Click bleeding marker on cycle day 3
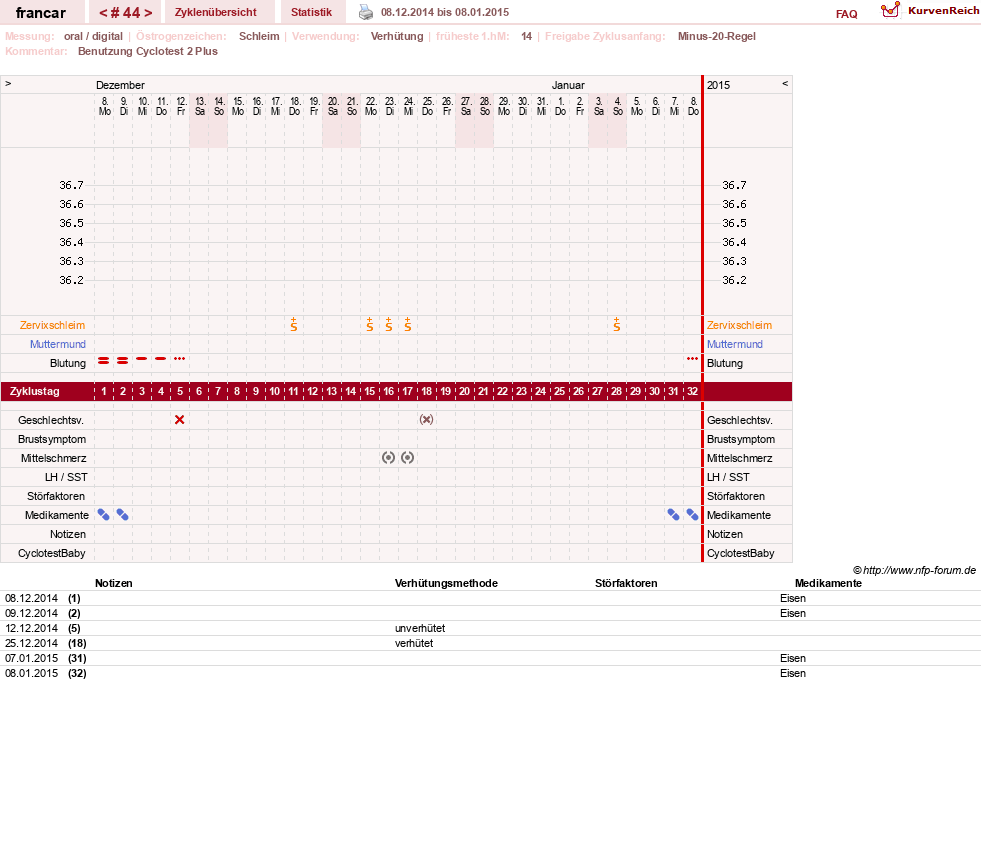Screen dimensions: 981x862 [141, 358]
